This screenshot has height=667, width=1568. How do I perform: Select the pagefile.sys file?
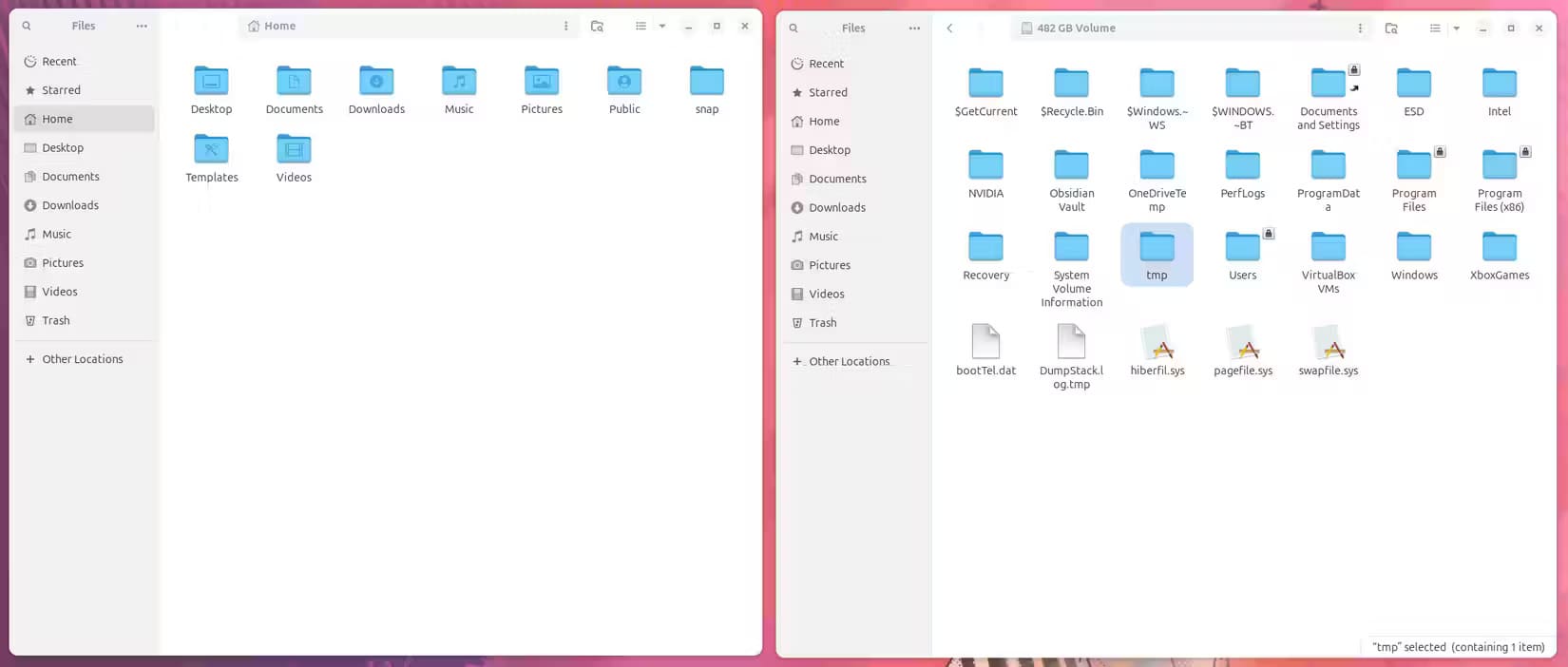(x=1242, y=350)
